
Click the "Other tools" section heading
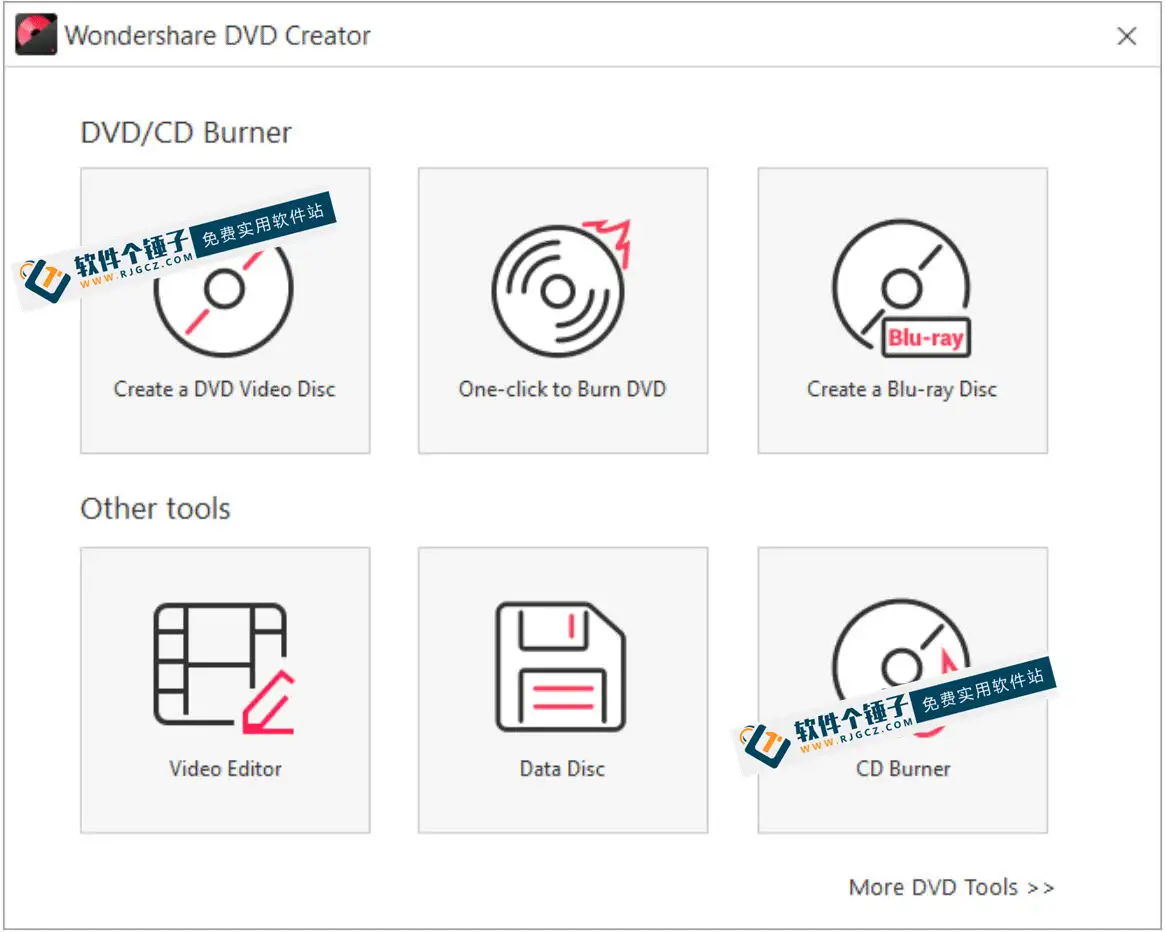(x=155, y=509)
